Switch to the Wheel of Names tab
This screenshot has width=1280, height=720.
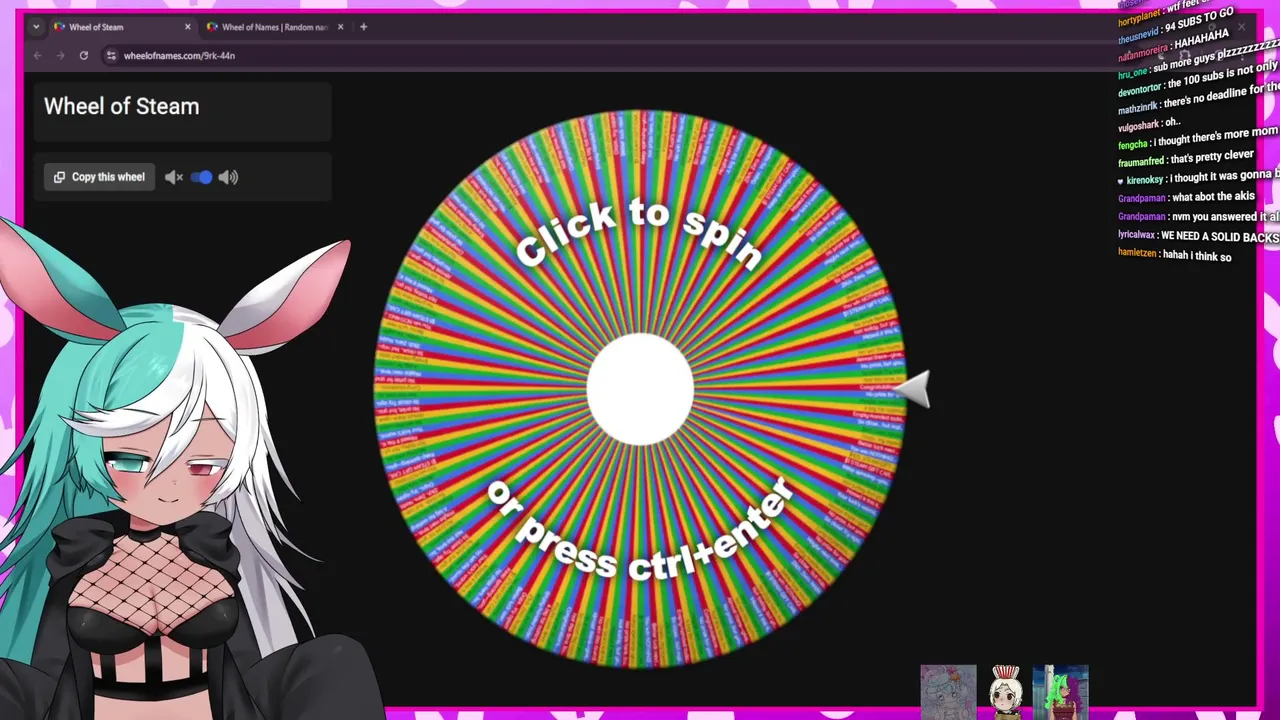coord(274,27)
